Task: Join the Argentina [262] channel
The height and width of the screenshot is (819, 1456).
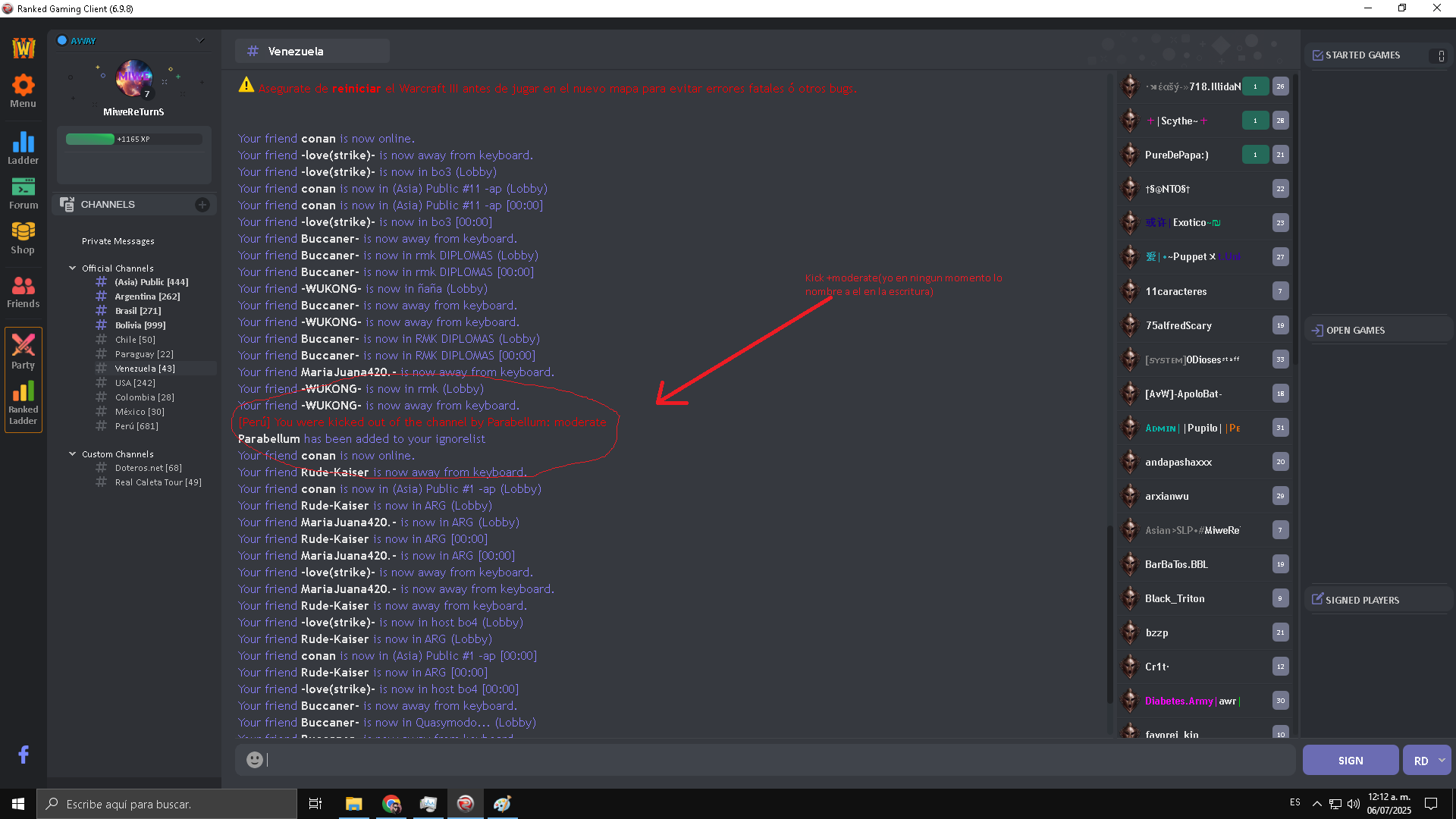Action: 147,297
